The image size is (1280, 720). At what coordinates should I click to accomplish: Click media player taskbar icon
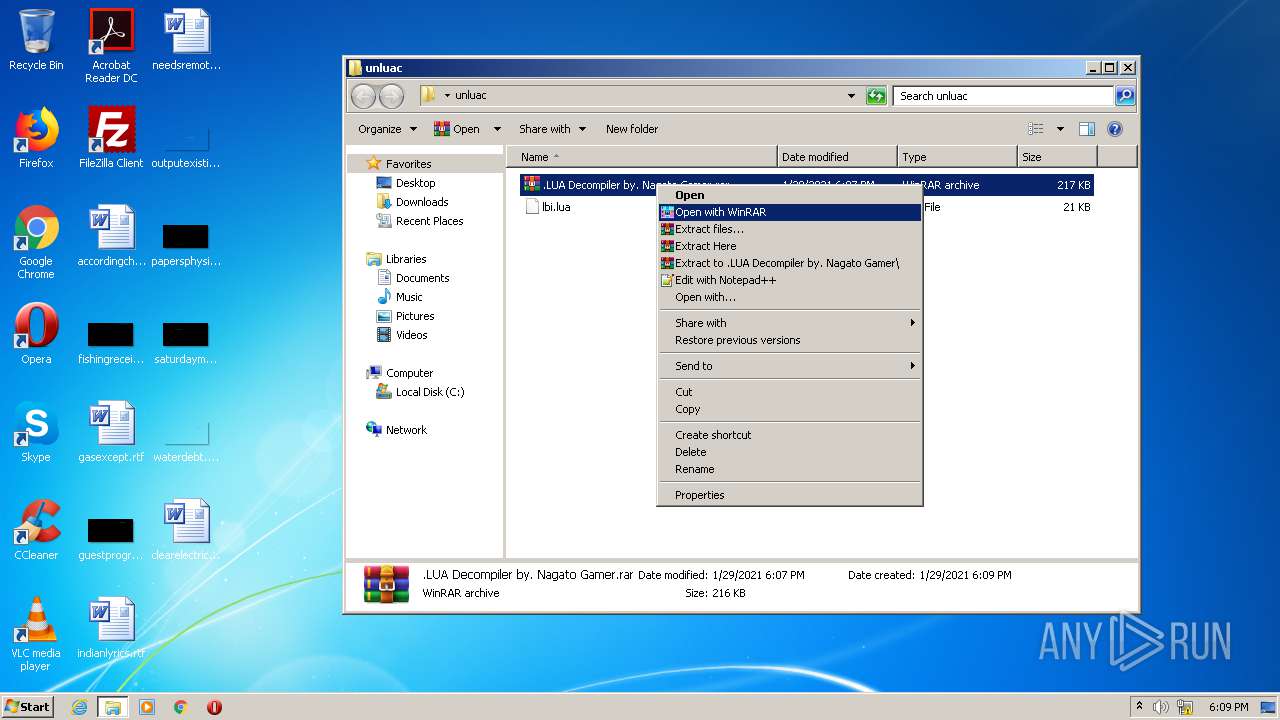147,707
